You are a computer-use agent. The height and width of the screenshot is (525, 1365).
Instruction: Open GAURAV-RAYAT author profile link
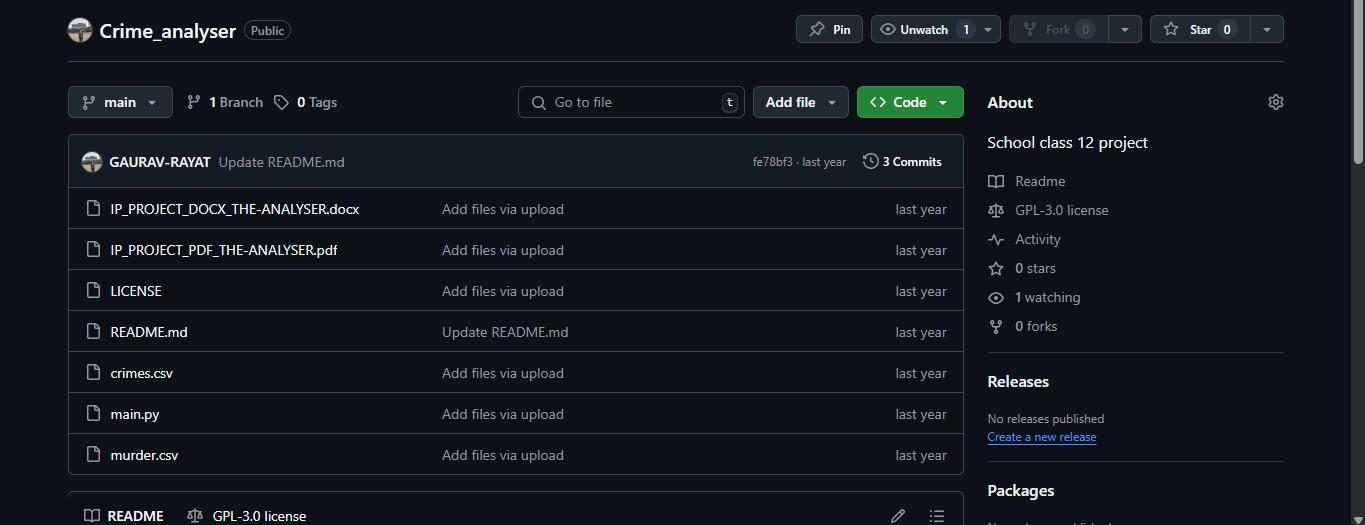pyautogui.click(x=160, y=162)
